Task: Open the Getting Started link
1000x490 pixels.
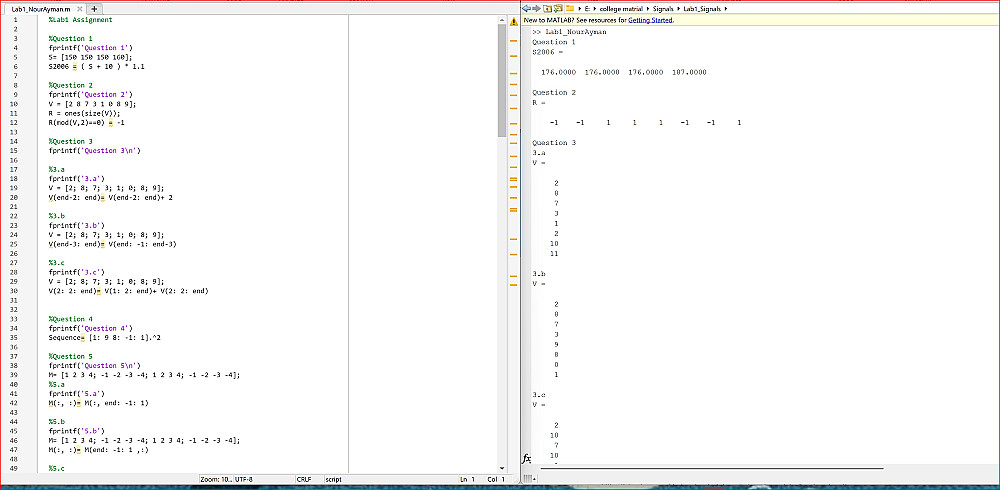Action: [651, 20]
